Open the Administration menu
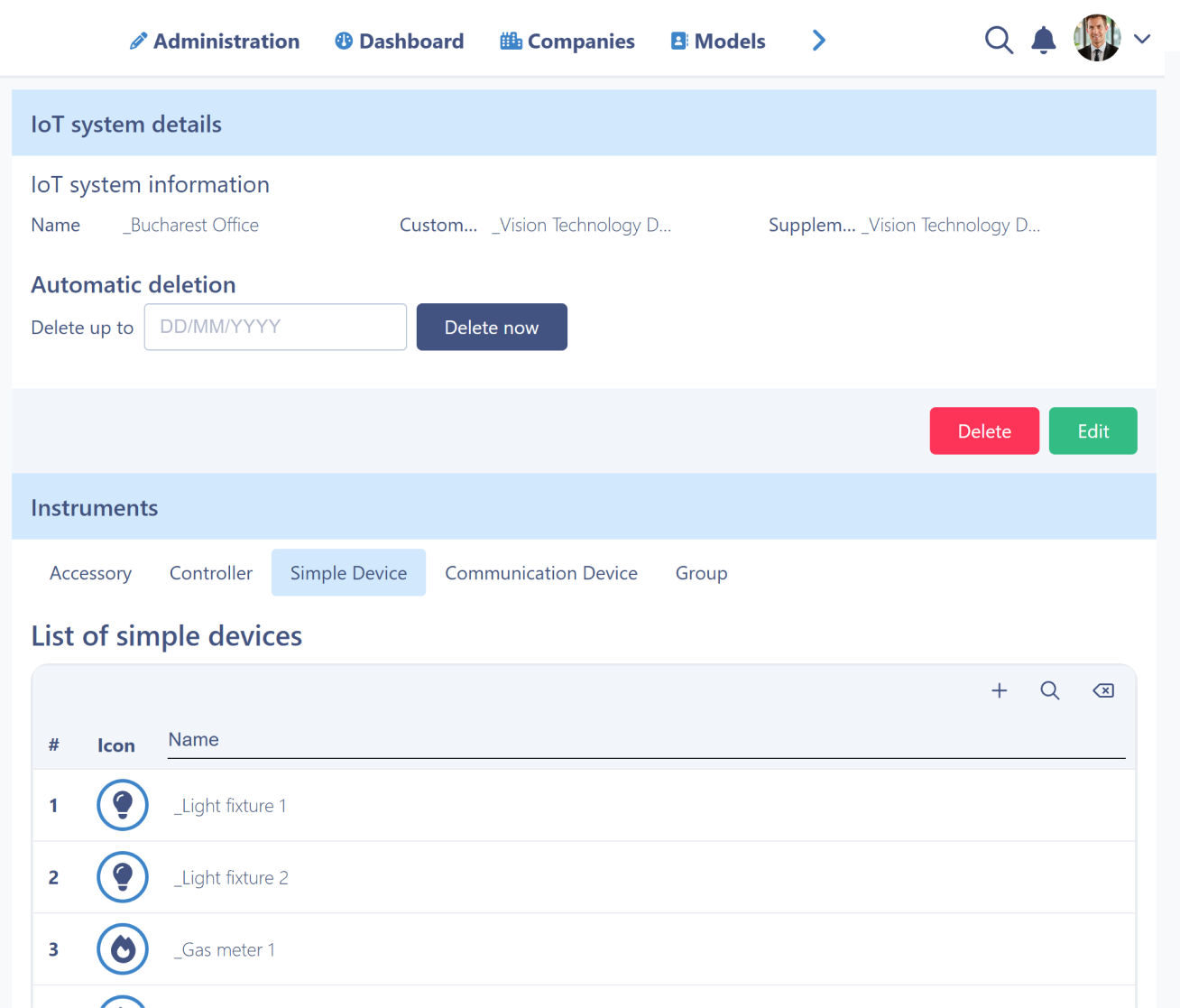 [215, 42]
